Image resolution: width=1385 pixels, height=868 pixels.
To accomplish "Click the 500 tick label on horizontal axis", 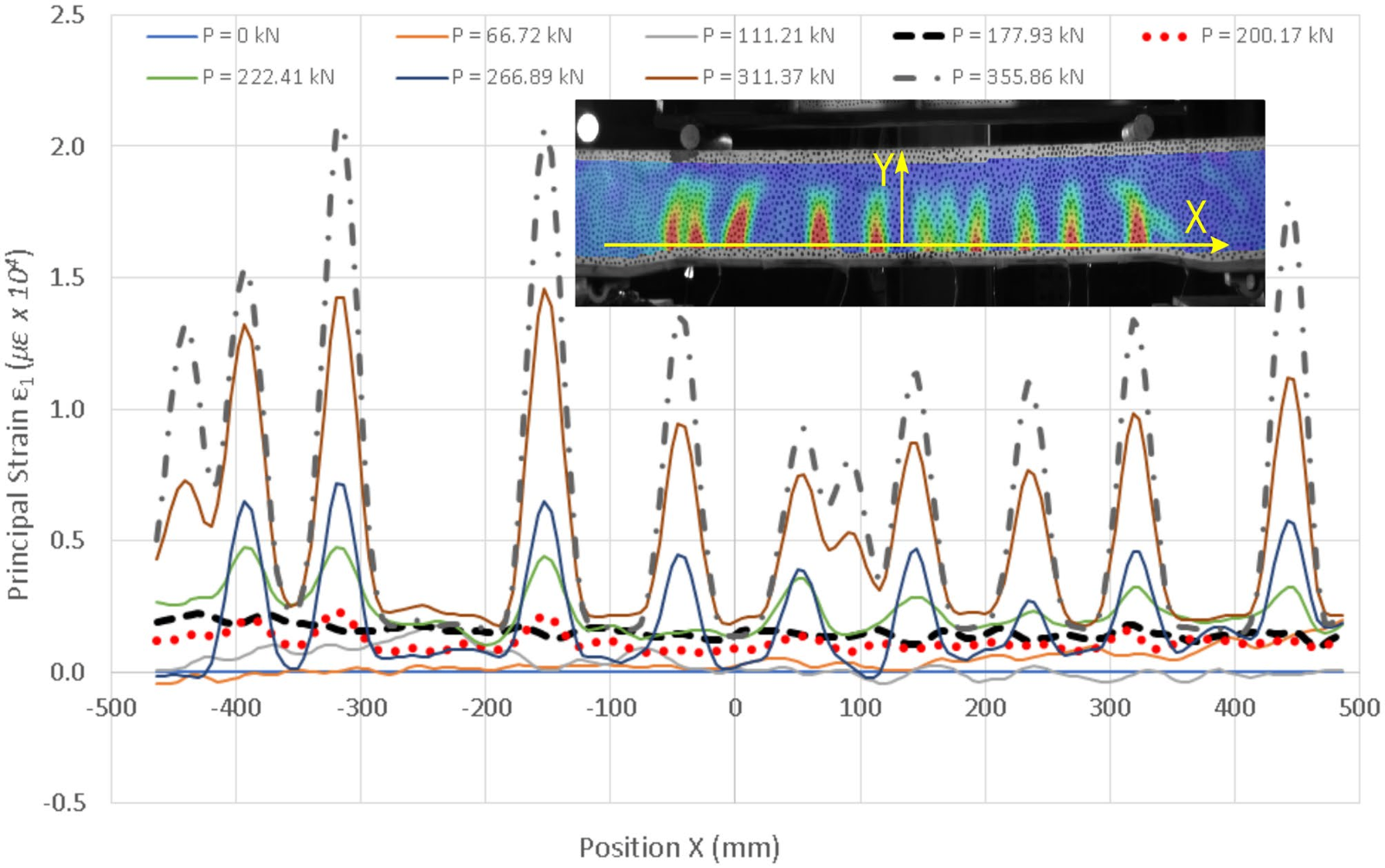I will click(x=1359, y=709).
